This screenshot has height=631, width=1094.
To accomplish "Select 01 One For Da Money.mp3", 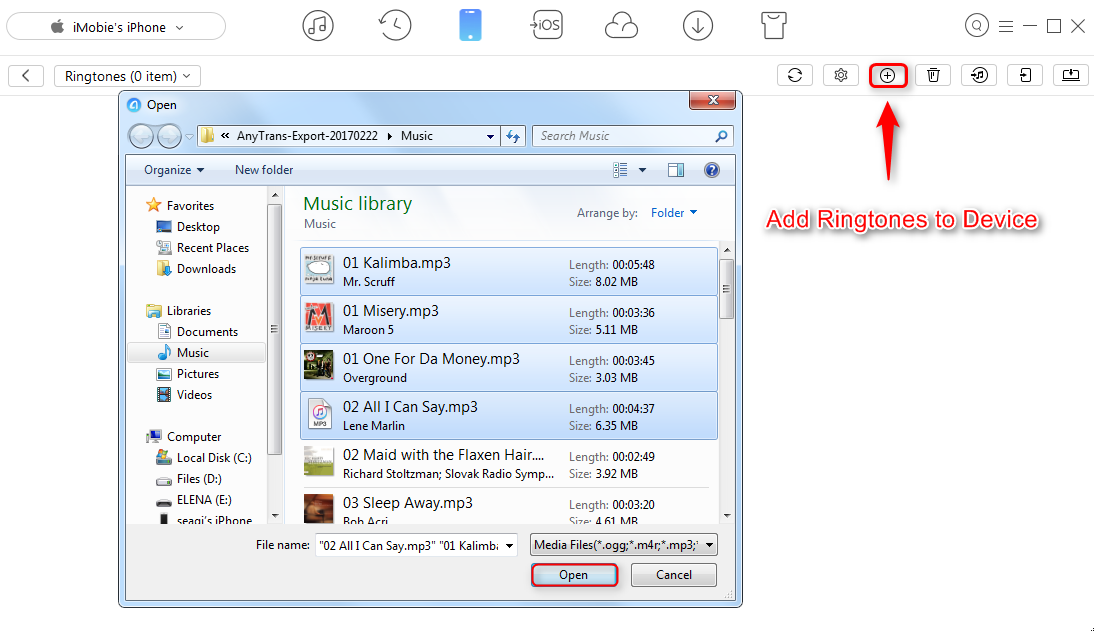I will [x=509, y=368].
